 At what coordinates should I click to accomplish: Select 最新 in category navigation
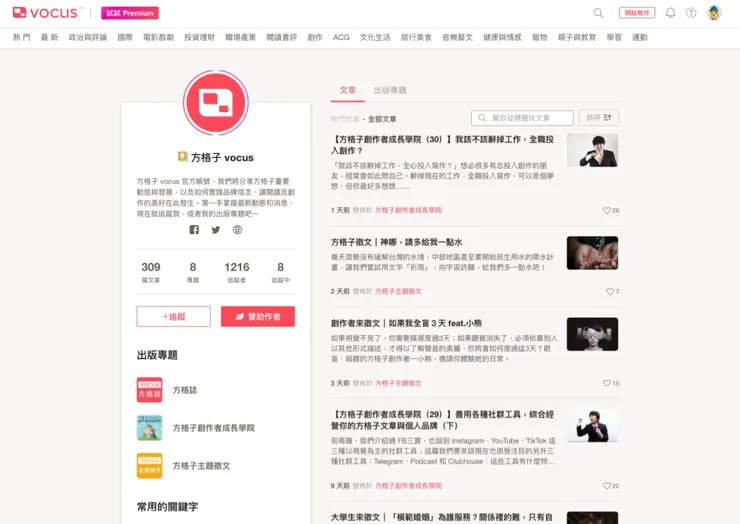[49, 37]
